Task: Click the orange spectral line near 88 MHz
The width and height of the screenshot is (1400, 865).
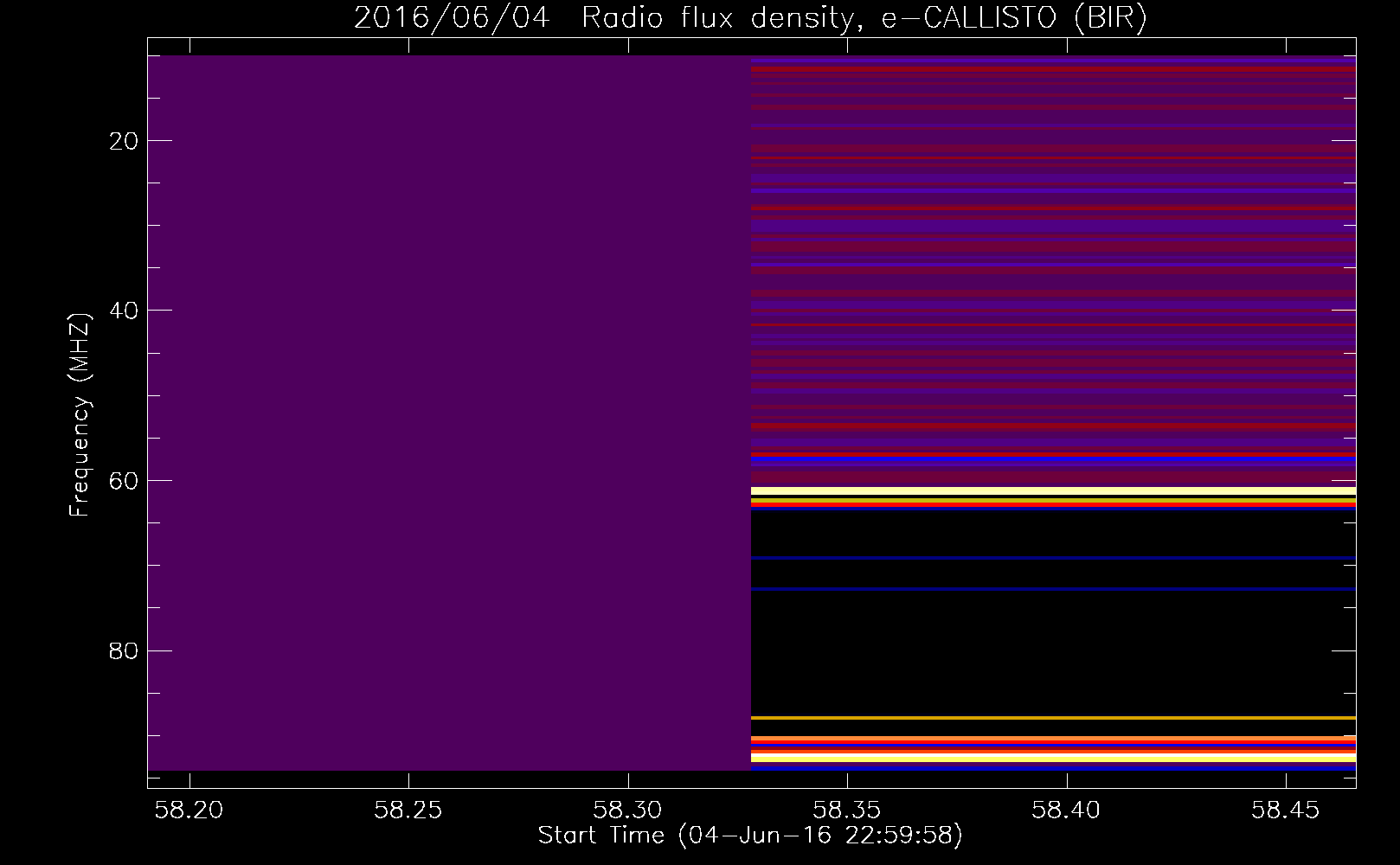Action: [x=1053, y=718]
